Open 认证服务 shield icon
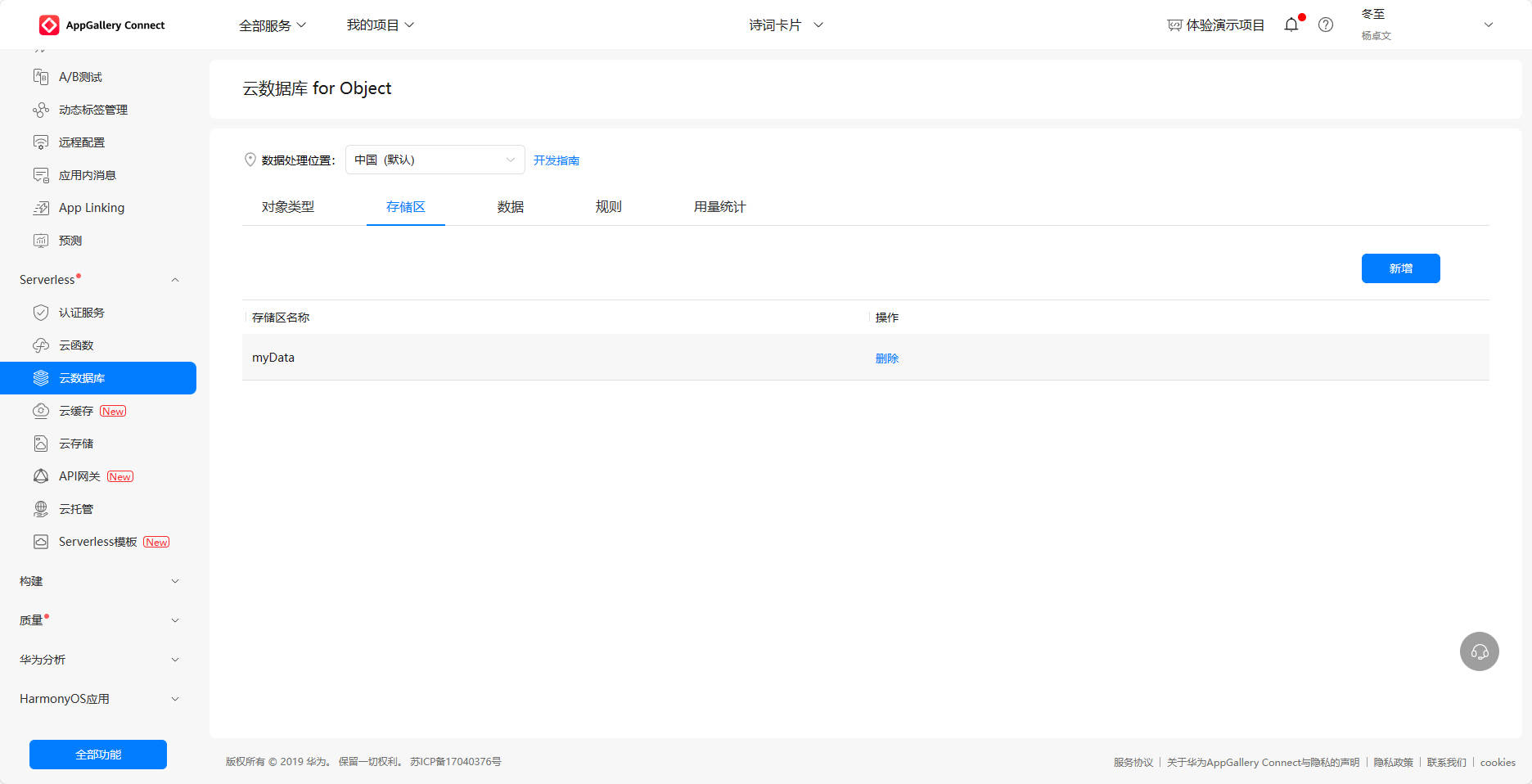 (41, 313)
